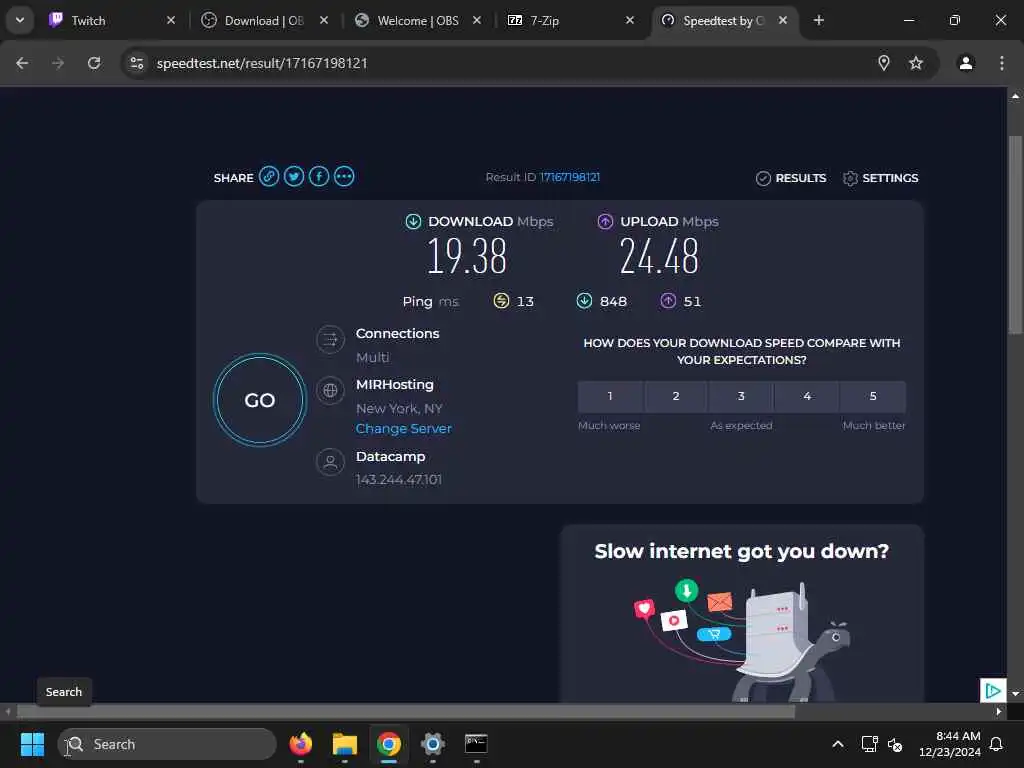Click the MIRHosting globe icon
The width and height of the screenshot is (1024, 768).
[x=330, y=391]
